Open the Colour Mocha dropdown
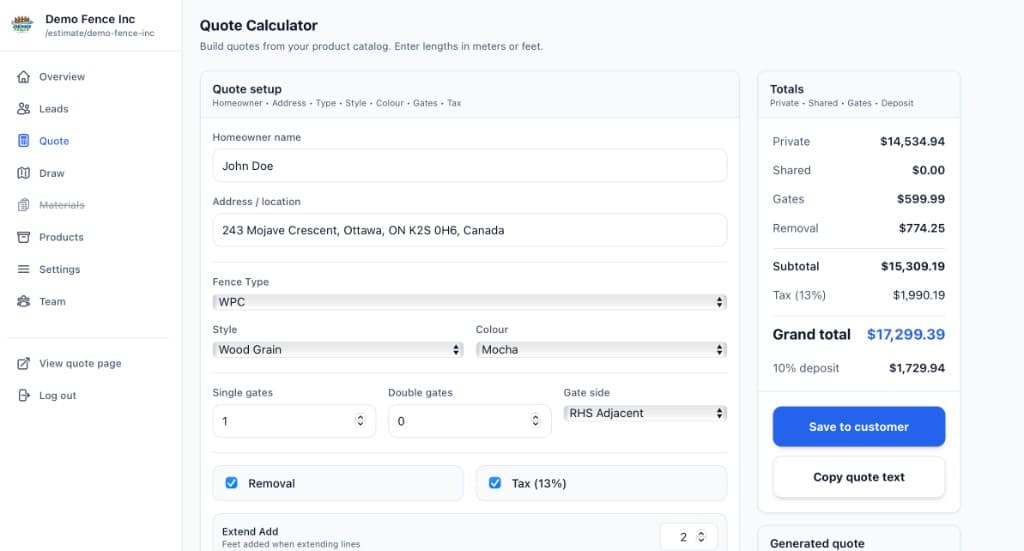 click(601, 349)
